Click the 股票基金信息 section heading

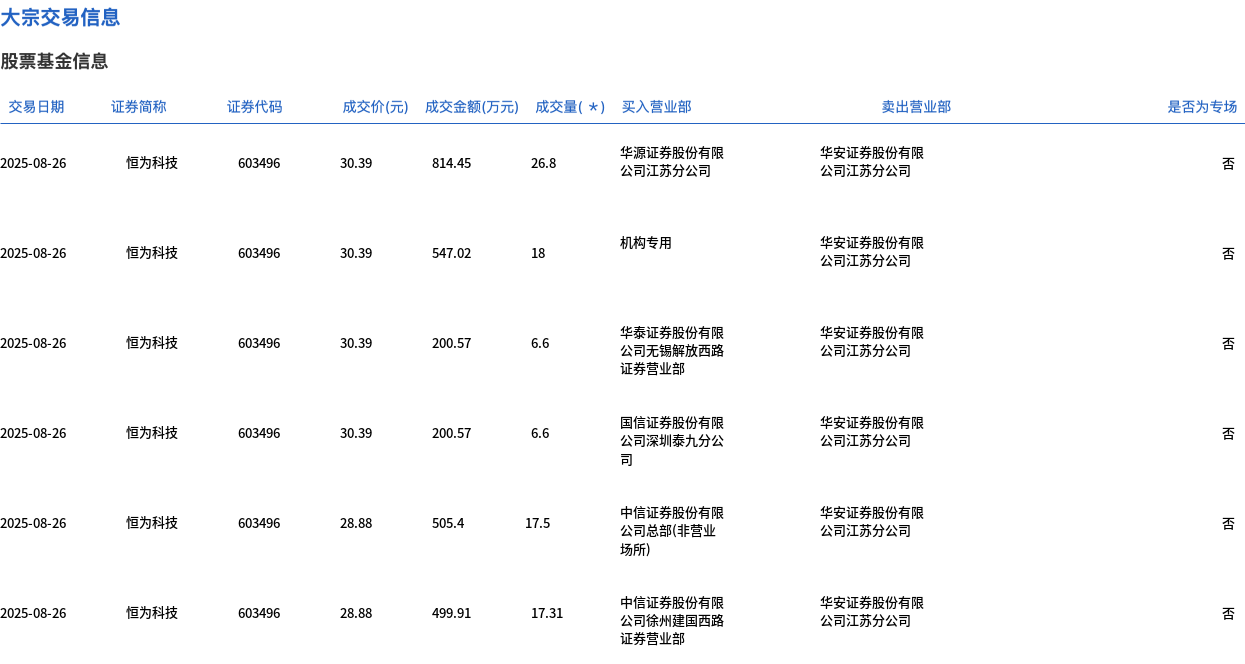click(54, 61)
